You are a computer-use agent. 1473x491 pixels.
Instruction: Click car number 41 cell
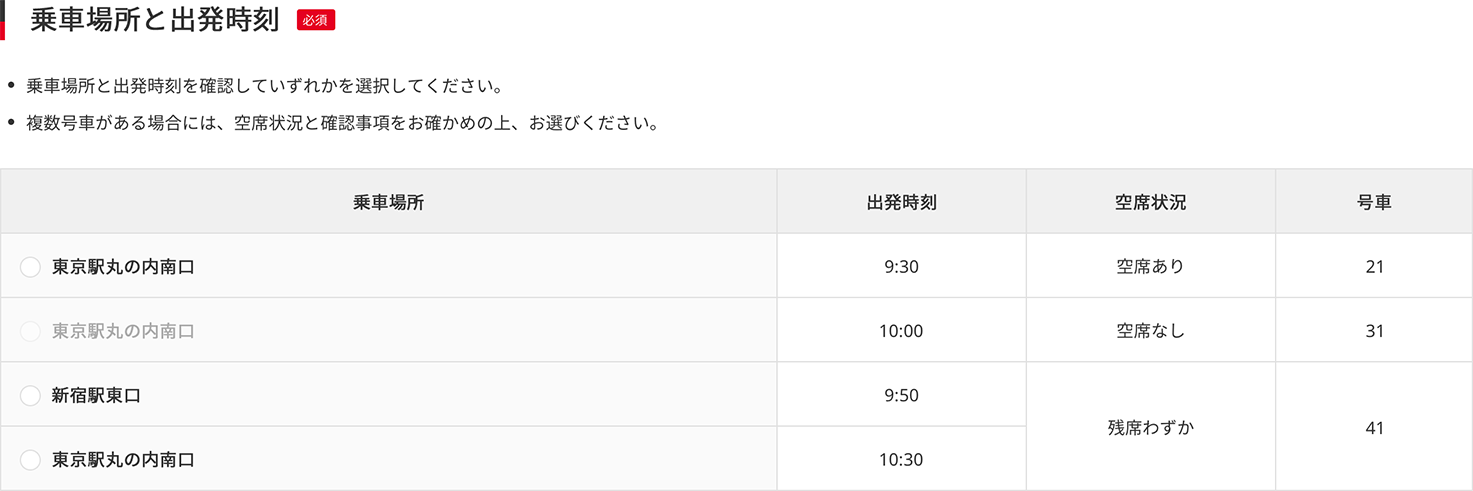point(1374,427)
